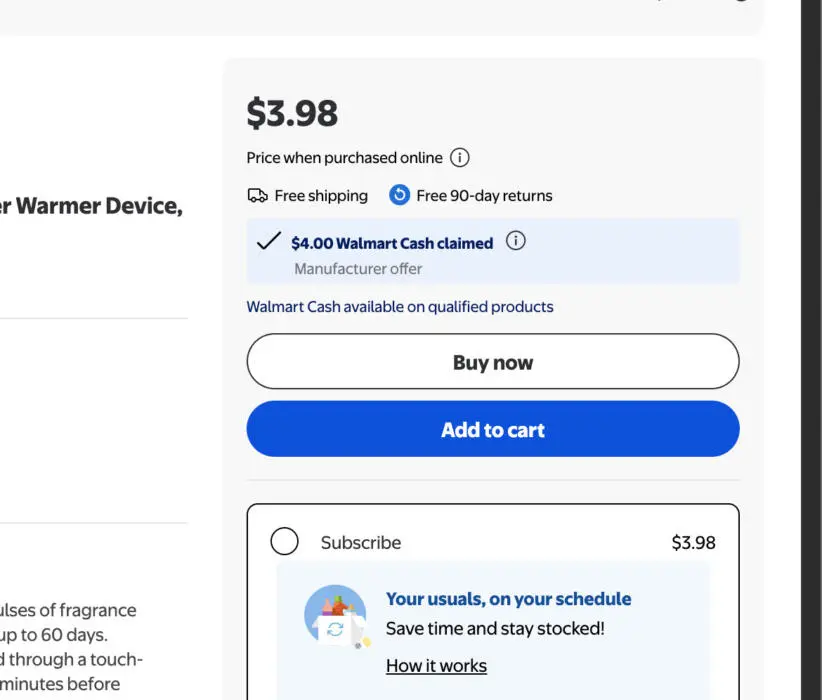Click the Manufacturer offer text
The width and height of the screenshot is (822, 700).
pyautogui.click(x=358, y=269)
